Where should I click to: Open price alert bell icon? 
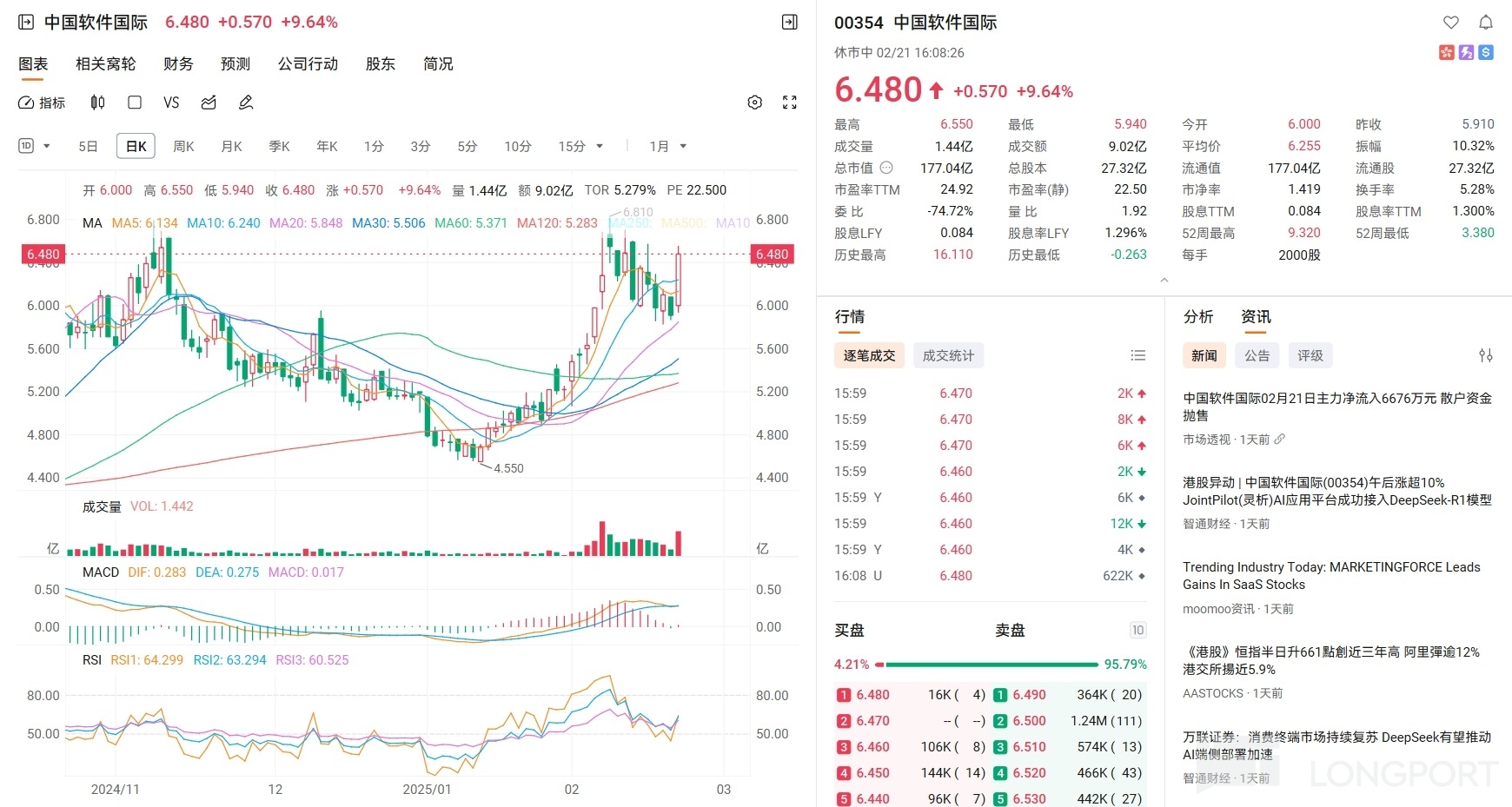coord(1486,23)
